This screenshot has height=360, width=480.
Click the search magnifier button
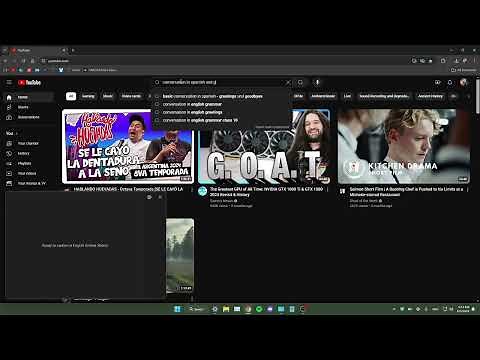[300, 82]
